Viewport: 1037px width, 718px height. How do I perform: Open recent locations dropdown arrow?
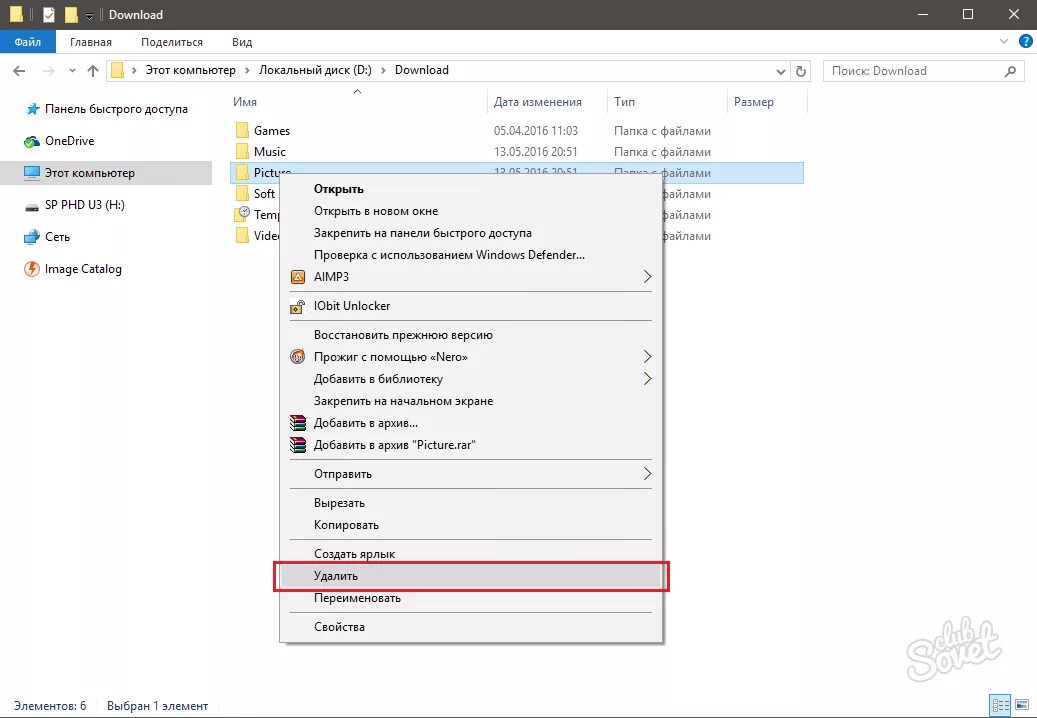[x=72, y=71]
